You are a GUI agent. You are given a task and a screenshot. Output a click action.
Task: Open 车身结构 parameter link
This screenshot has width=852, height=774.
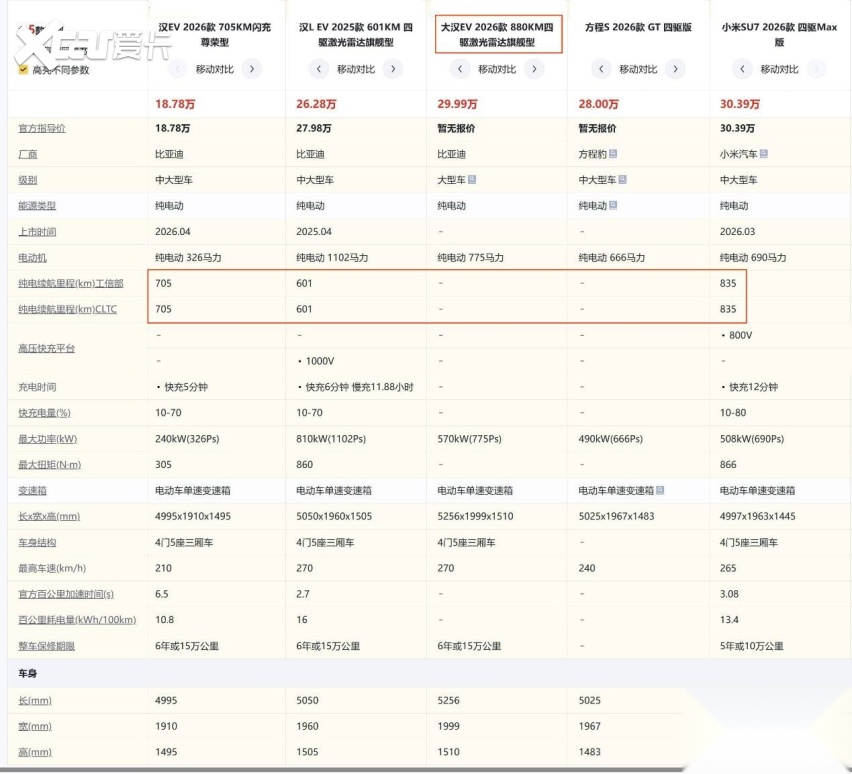(x=37, y=542)
